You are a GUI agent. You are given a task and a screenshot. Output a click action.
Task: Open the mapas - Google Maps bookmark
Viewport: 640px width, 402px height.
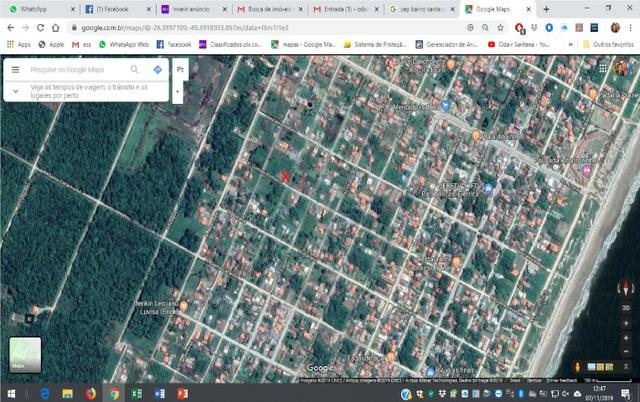[303, 44]
